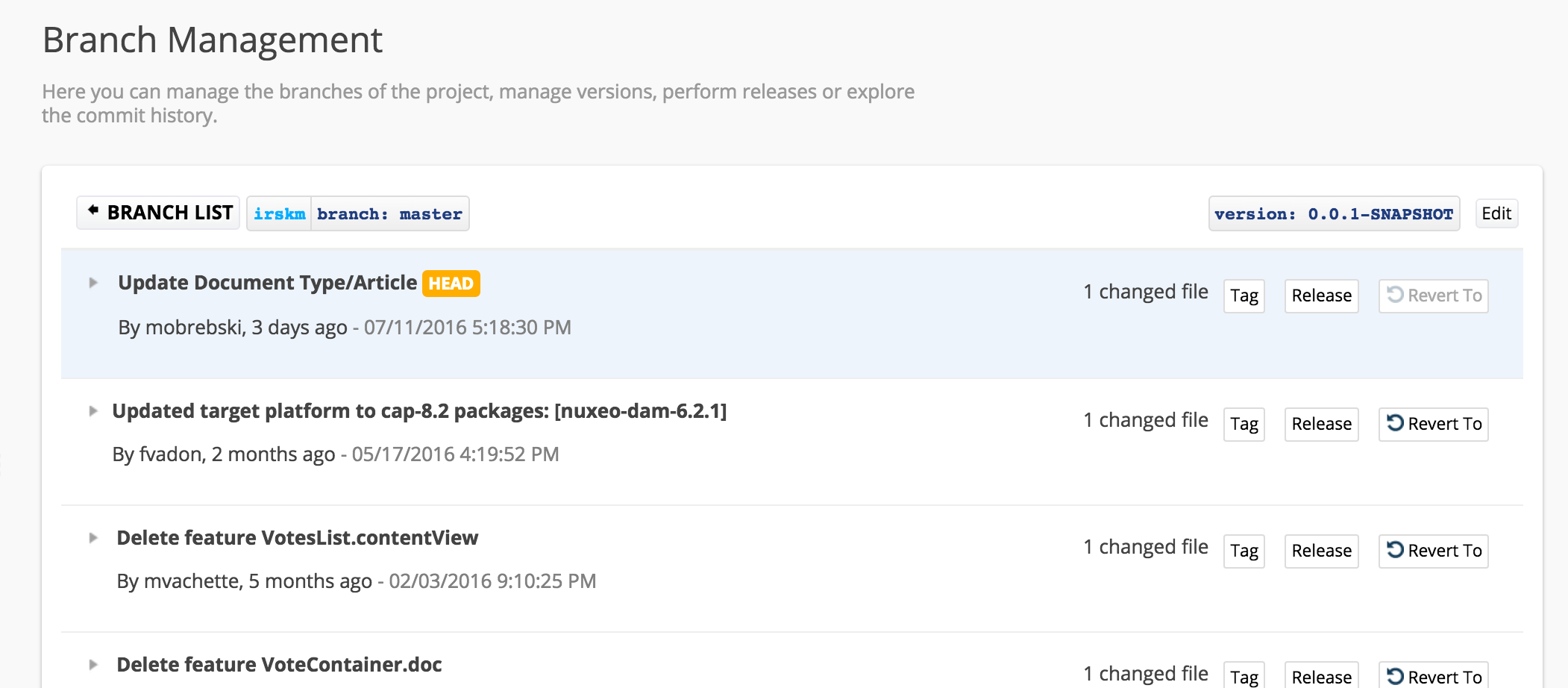Release the Delete feature VotesList.contentView commit
The image size is (1568, 688).
(x=1321, y=551)
